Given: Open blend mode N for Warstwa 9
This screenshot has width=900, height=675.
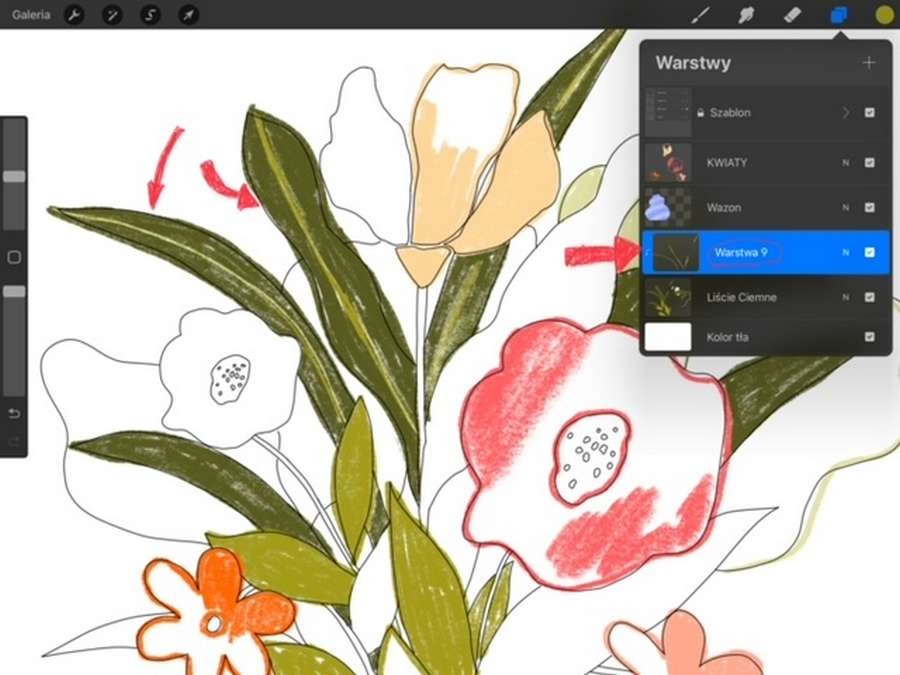Looking at the screenshot, I should (845, 252).
